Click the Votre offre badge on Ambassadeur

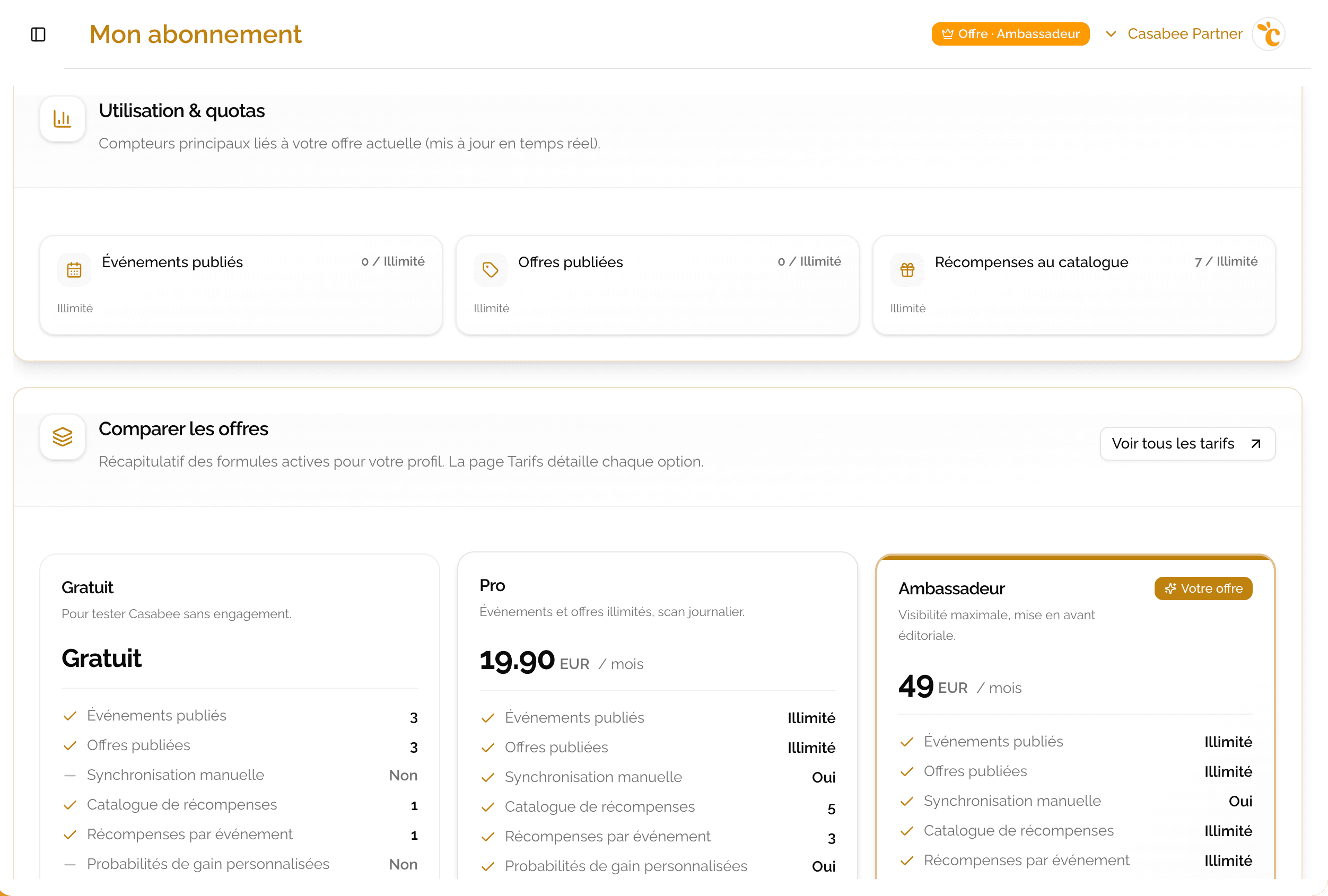(1203, 588)
